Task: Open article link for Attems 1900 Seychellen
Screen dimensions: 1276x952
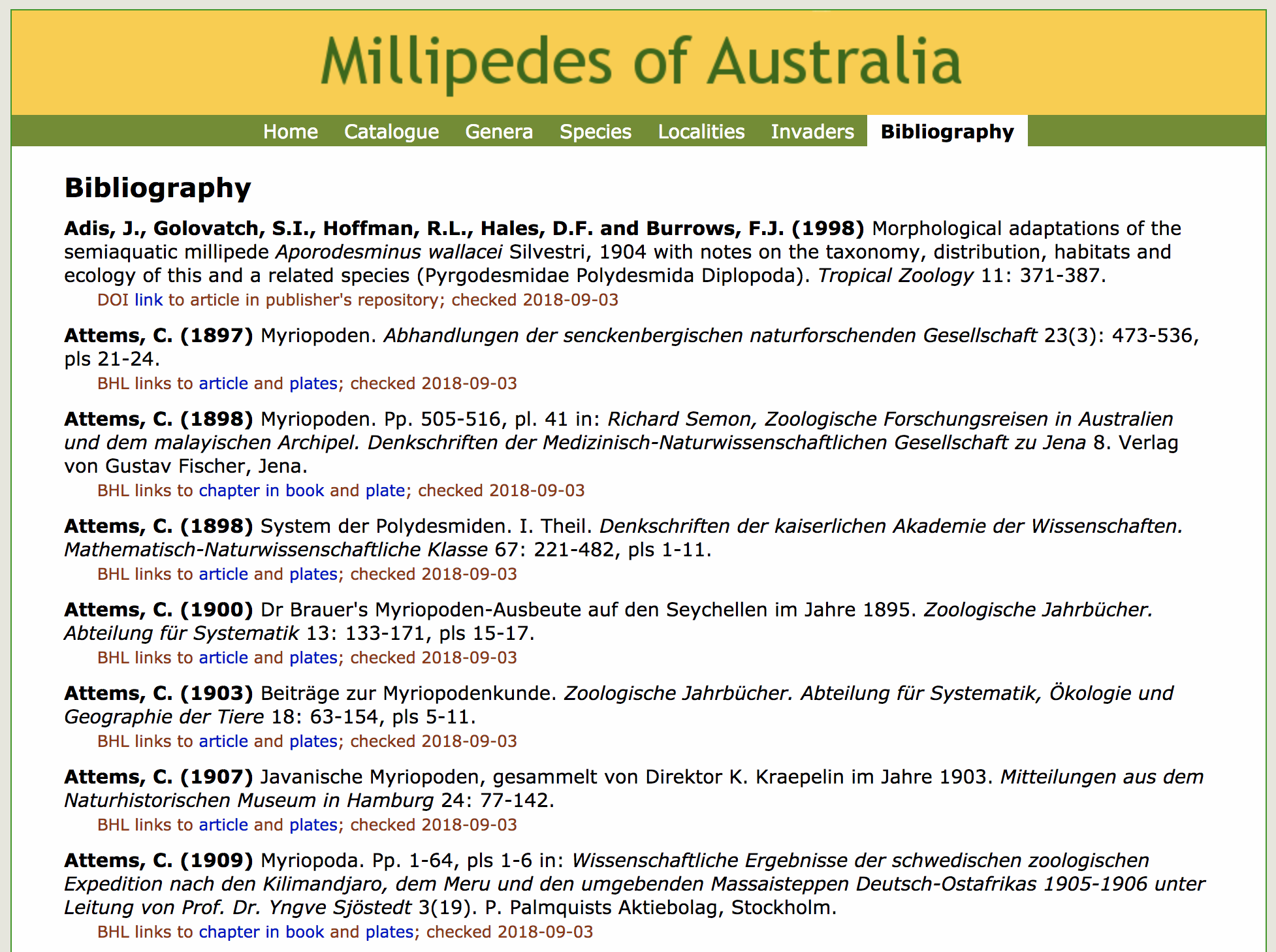Action: click(x=223, y=658)
